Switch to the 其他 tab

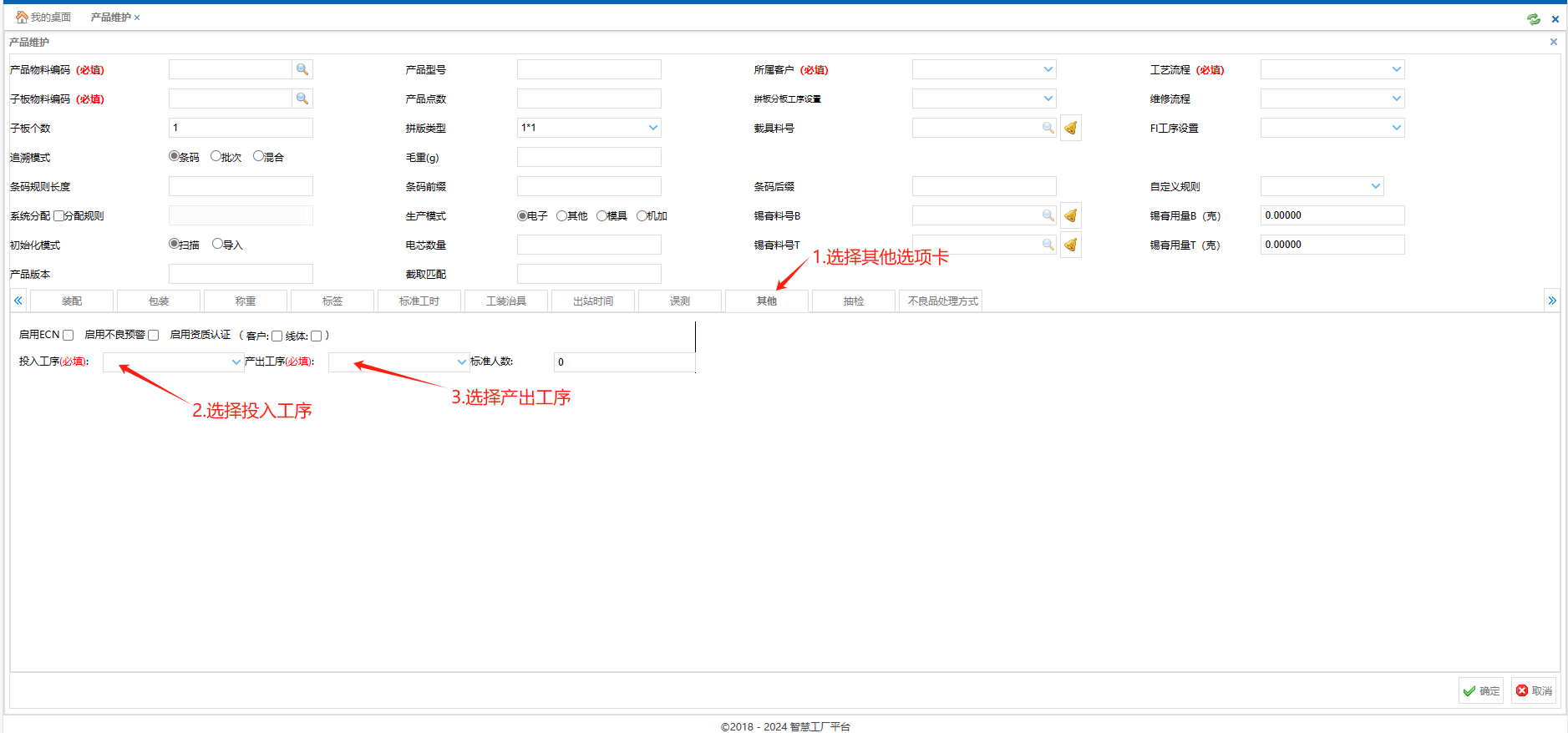766,301
